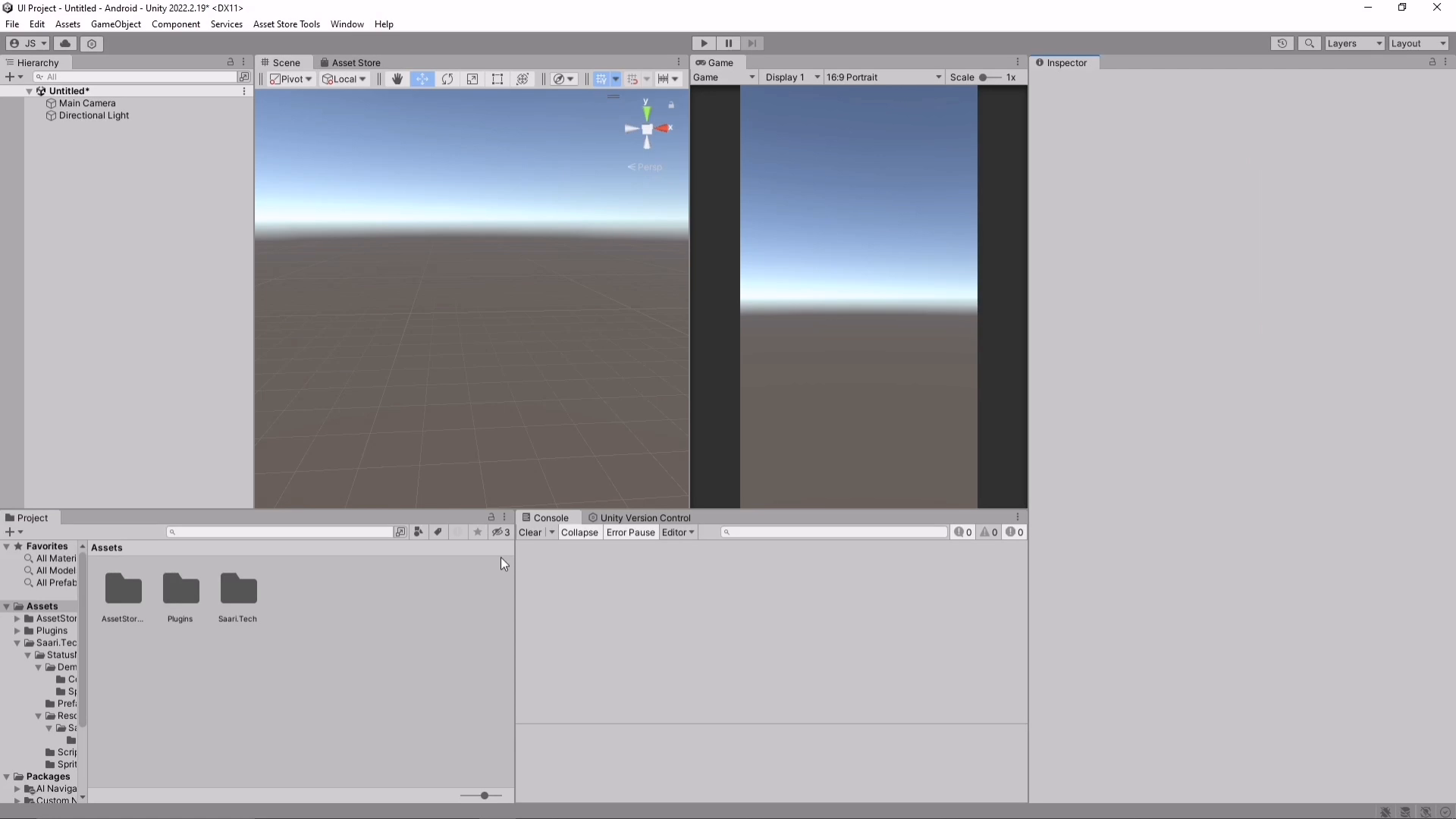
Task: Adjust the Game view Scale slider
Action: click(x=989, y=77)
